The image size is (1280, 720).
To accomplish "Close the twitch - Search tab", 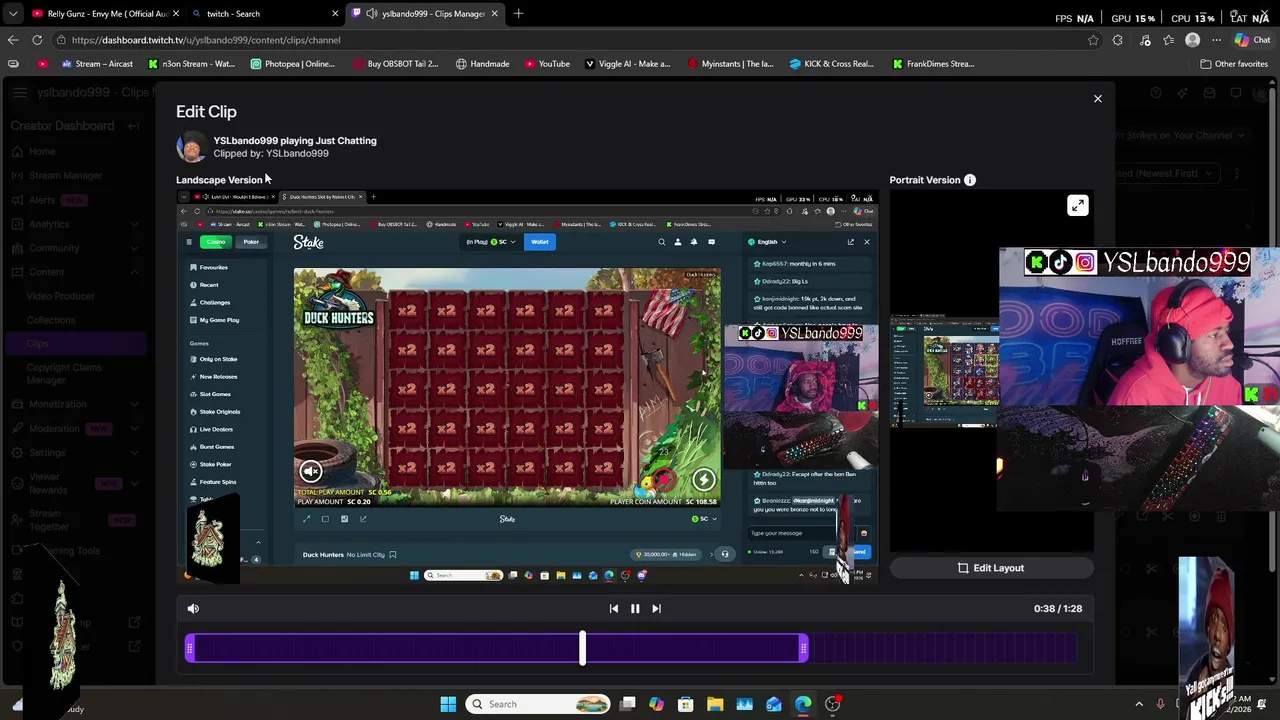I will [x=335, y=14].
